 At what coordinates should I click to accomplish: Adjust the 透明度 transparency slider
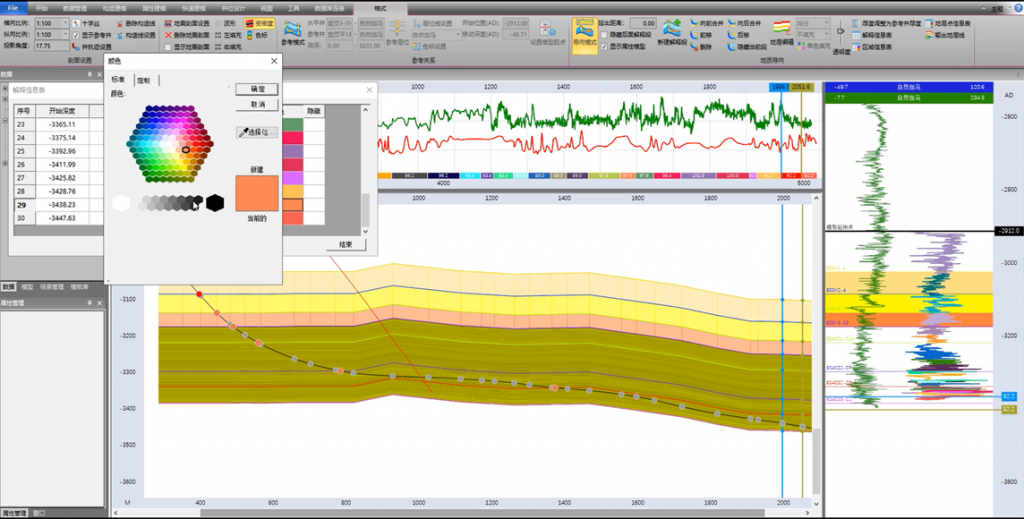point(840,31)
